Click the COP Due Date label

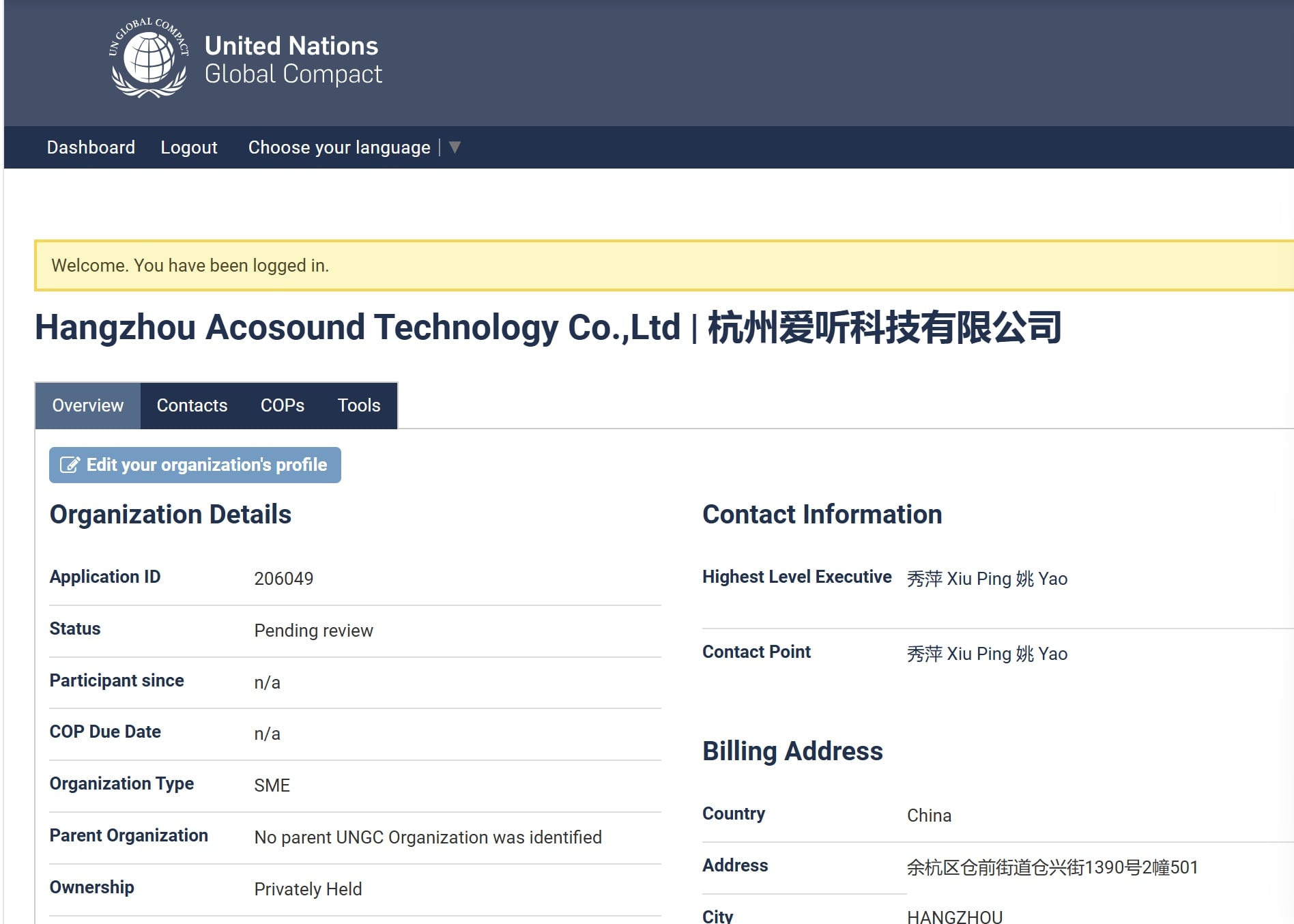pos(105,732)
